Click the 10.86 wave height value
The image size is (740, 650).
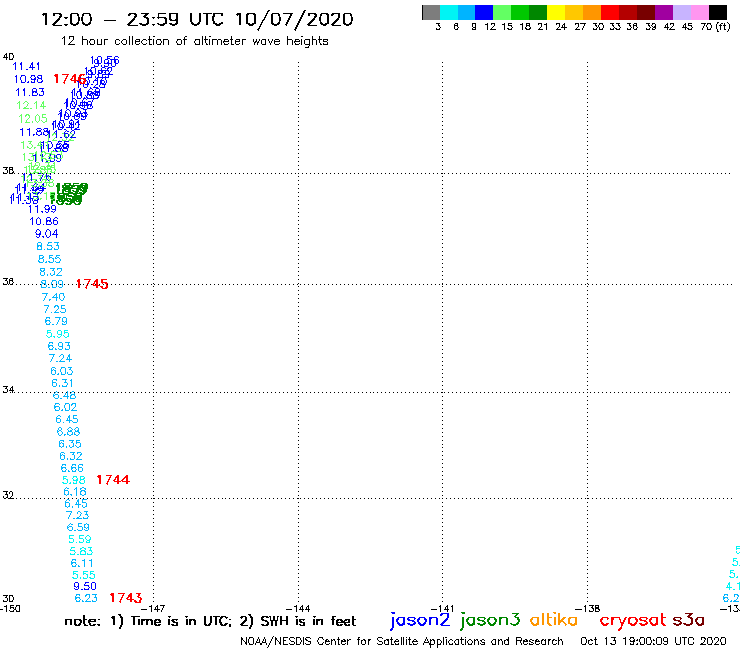point(44,221)
